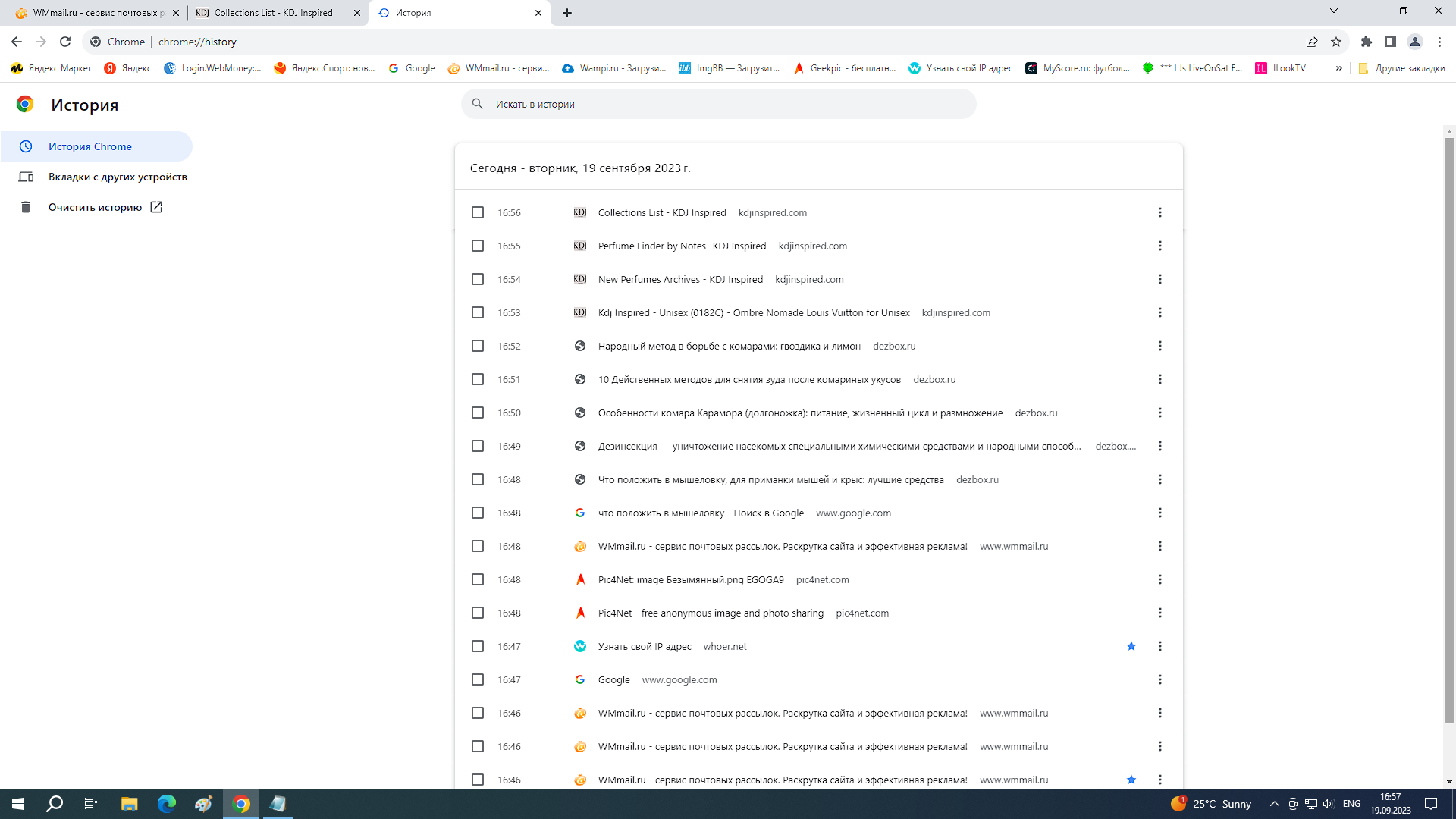Open actions menu for Особенности комара entry
Image resolution: width=1456 pixels, height=819 pixels.
point(1160,413)
